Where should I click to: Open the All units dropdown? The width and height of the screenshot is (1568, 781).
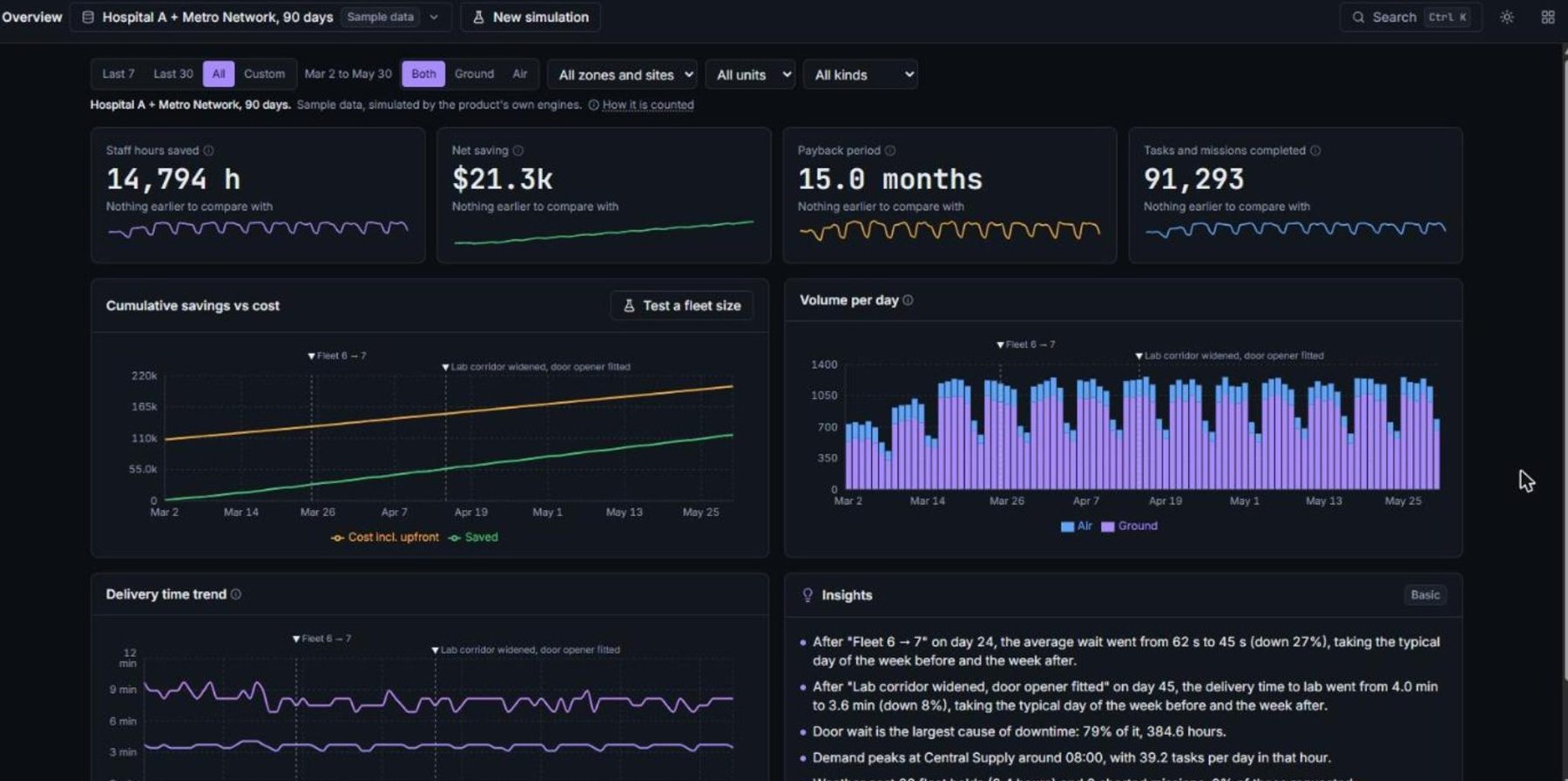coord(750,75)
